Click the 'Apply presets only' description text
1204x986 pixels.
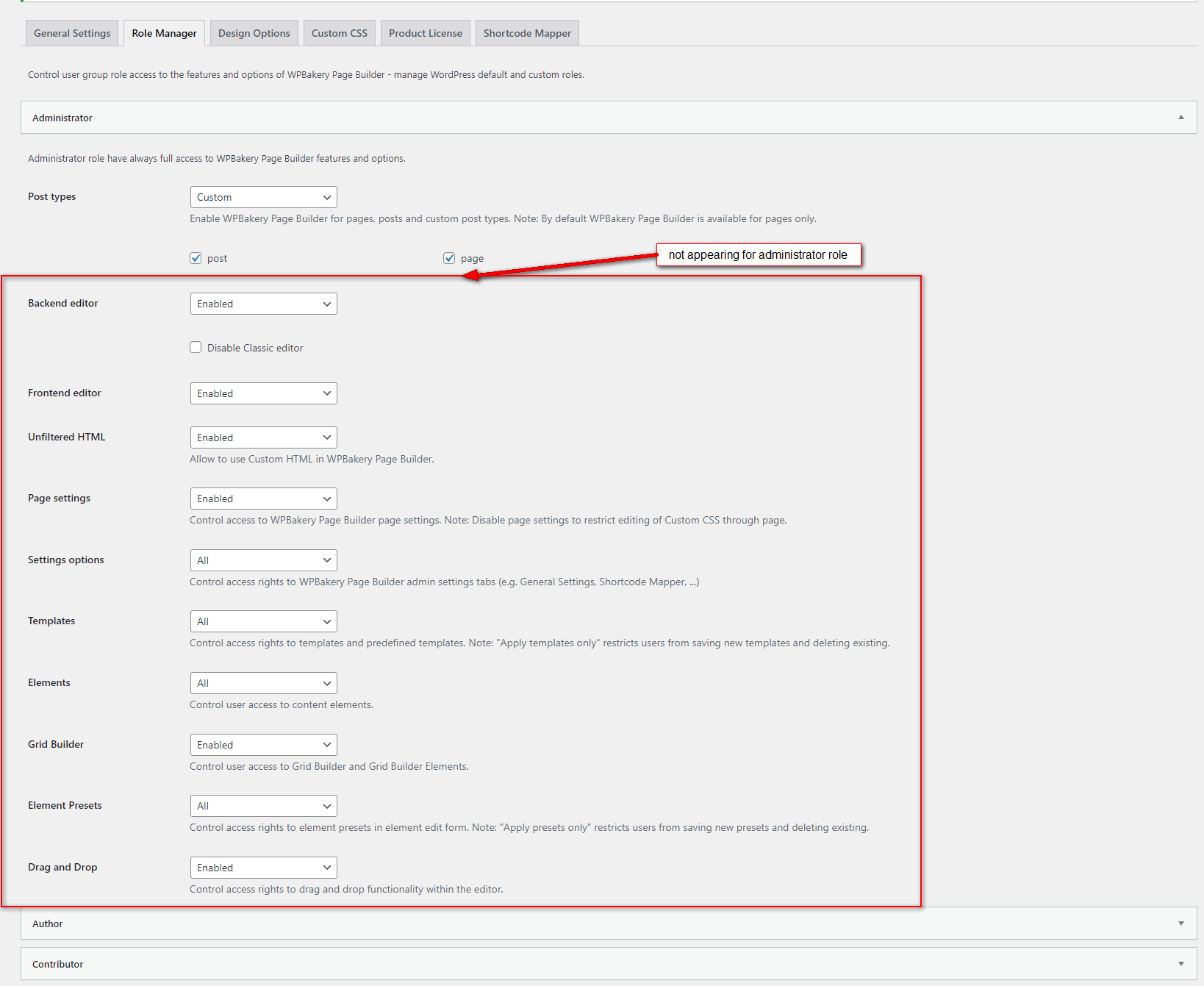pos(529,827)
